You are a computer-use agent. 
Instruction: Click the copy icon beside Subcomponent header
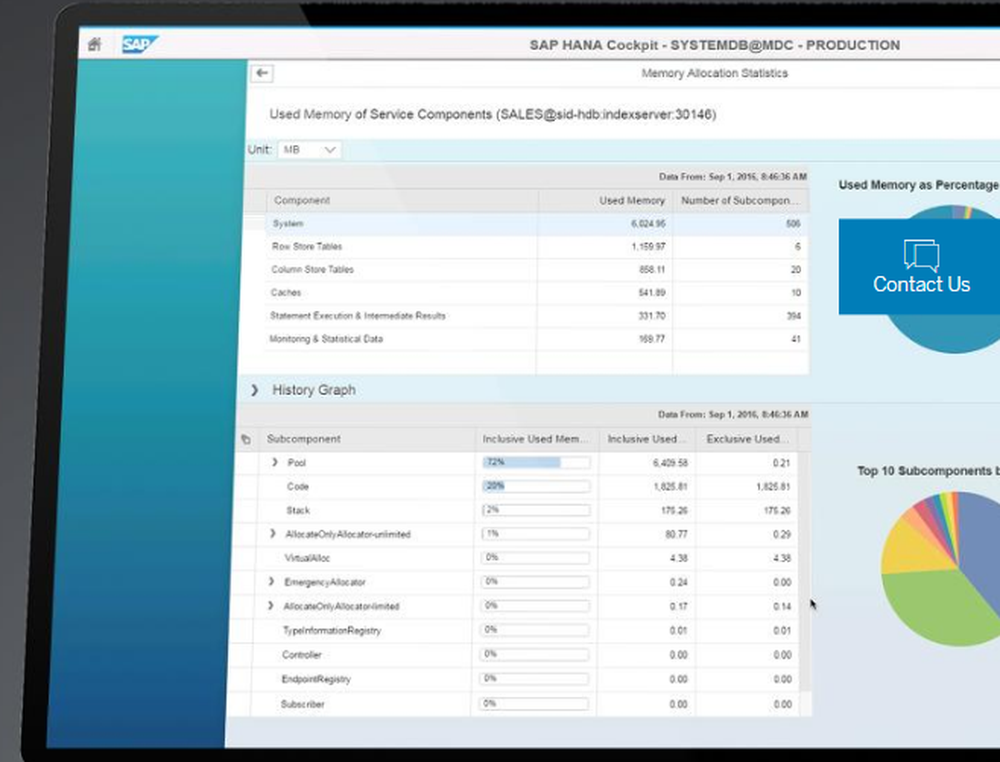[246, 439]
